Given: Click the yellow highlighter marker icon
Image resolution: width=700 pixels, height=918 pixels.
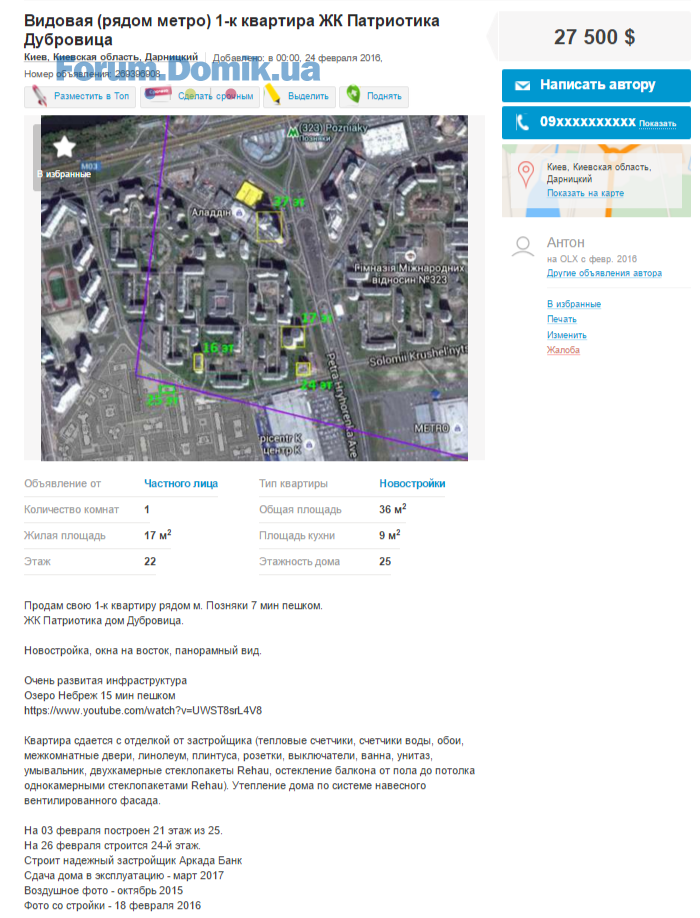Looking at the screenshot, I should click(272, 95).
